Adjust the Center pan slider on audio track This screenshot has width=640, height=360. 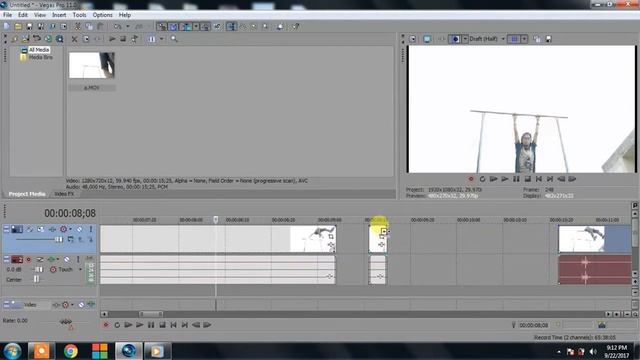click(x=36, y=280)
